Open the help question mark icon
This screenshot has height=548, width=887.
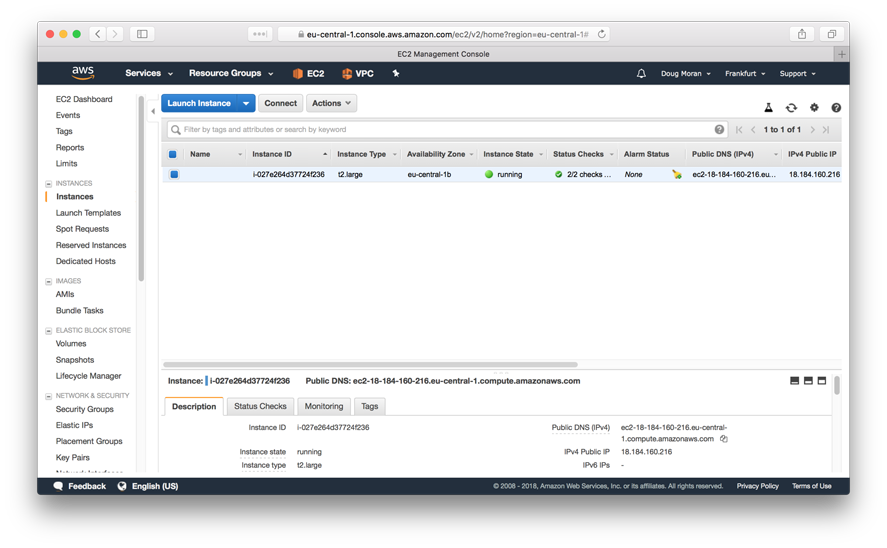[x=836, y=107]
